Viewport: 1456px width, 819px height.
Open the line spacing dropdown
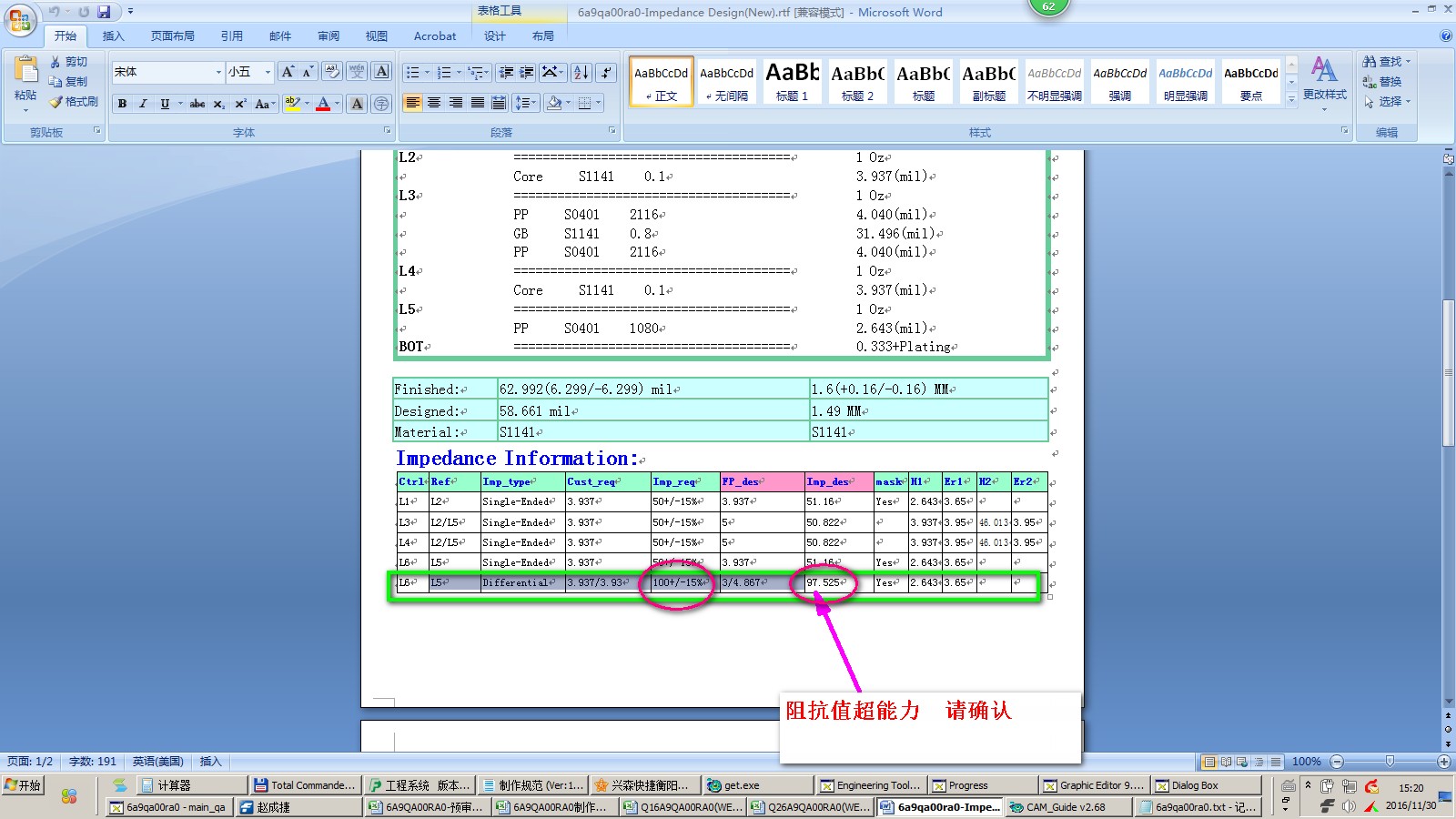point(526,103)
